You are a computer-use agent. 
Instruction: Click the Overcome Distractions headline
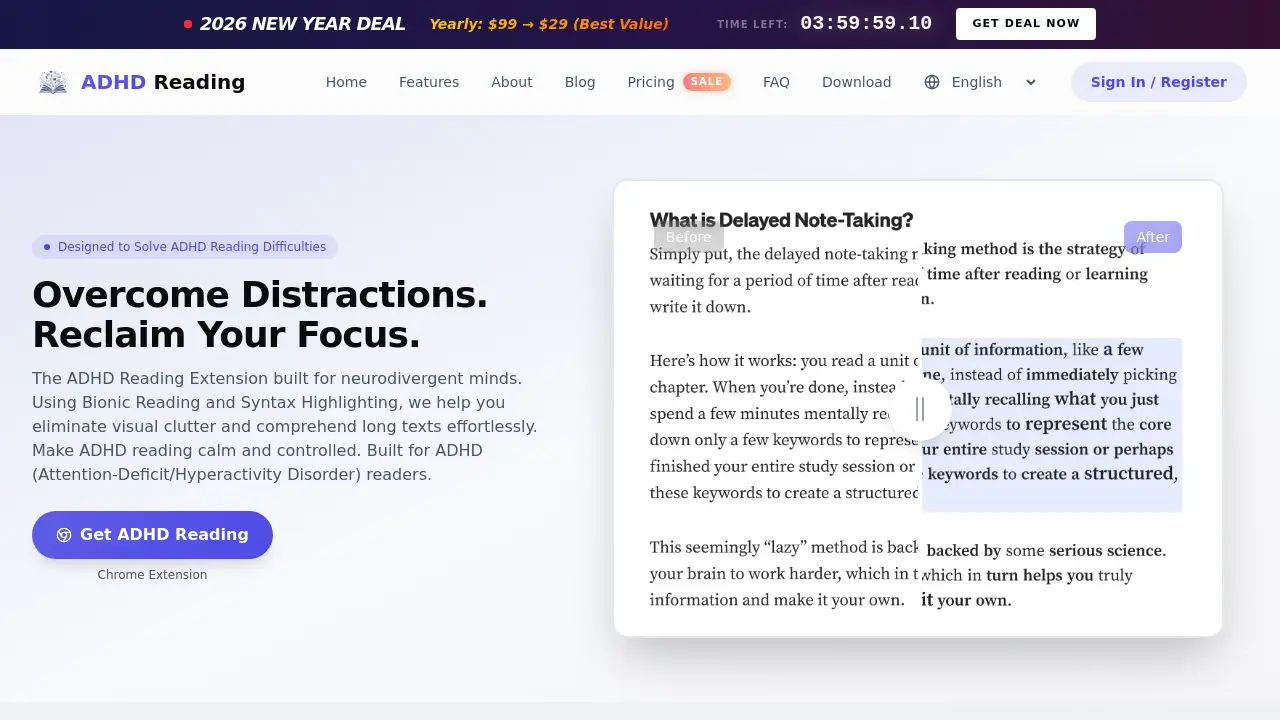tap(260, 315)
